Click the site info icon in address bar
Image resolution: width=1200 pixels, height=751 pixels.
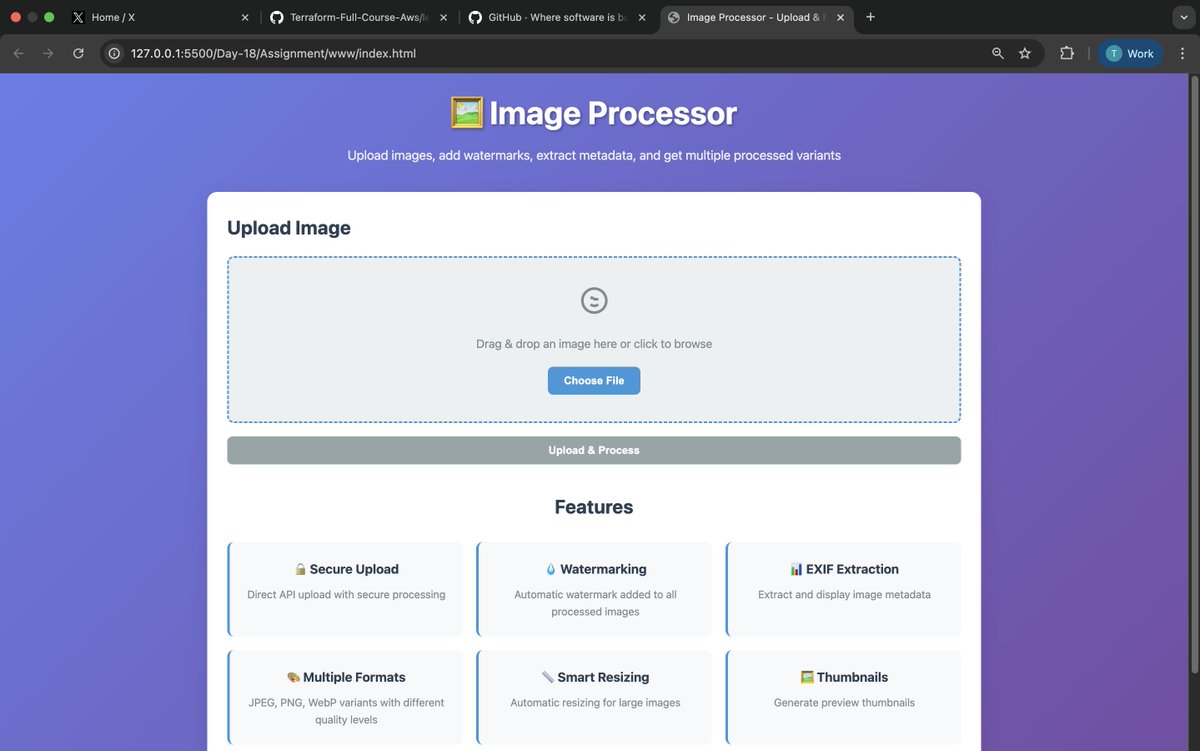tap(114, 53)
